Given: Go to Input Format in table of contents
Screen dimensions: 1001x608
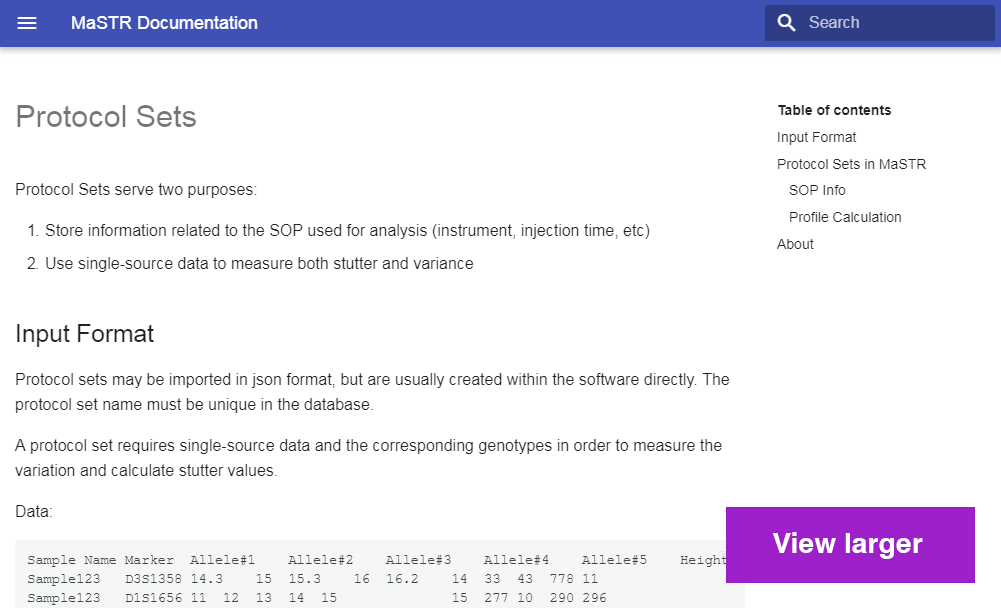Looking at the screenshot, I should 816,137.
